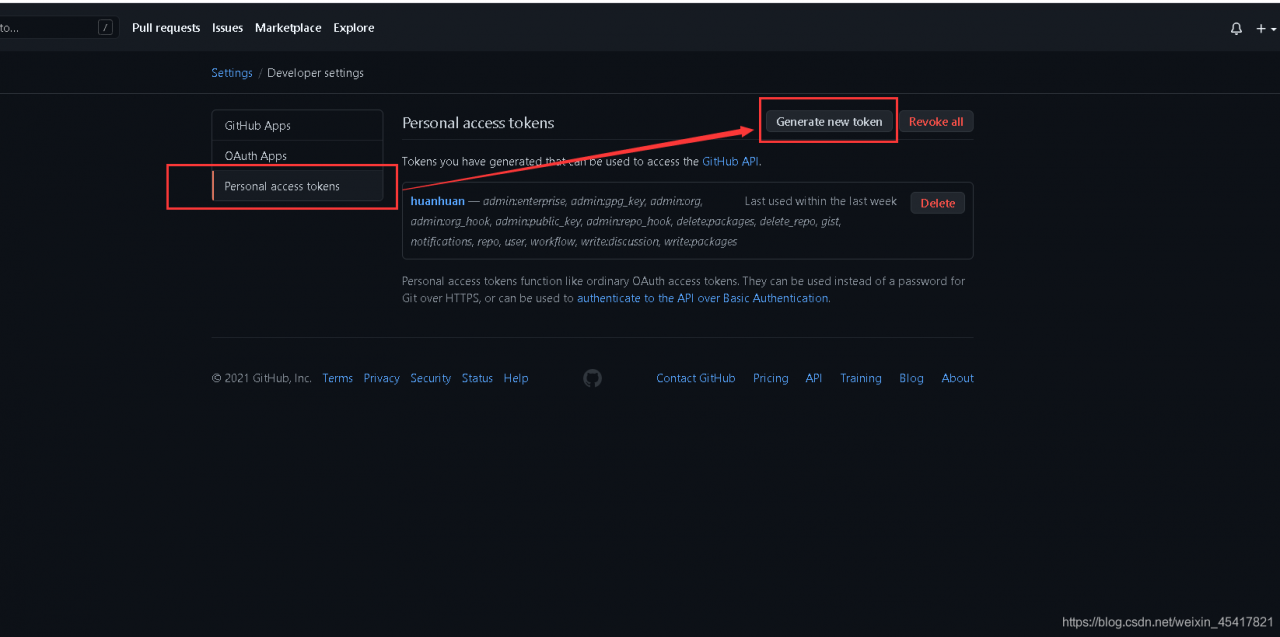The width and height of the screenshot is (1280, 637).
Task: Go to Issues in the top navigation
Action: [227, 28]
